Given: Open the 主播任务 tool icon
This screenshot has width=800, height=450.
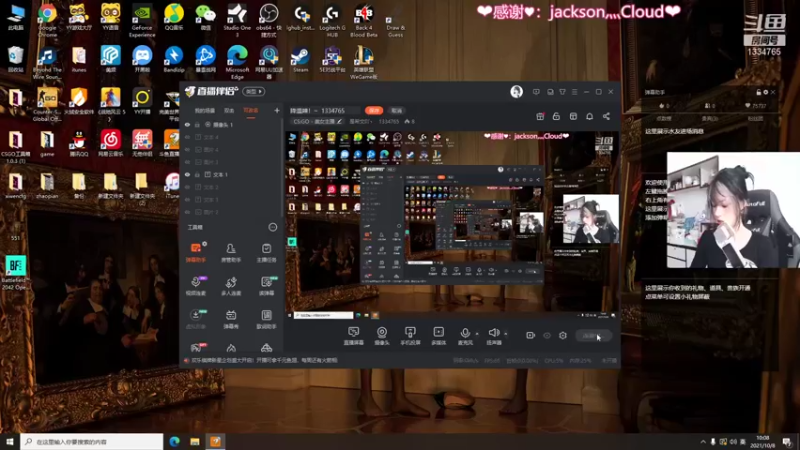Looking at the screenshot, I should pos(266,252).
